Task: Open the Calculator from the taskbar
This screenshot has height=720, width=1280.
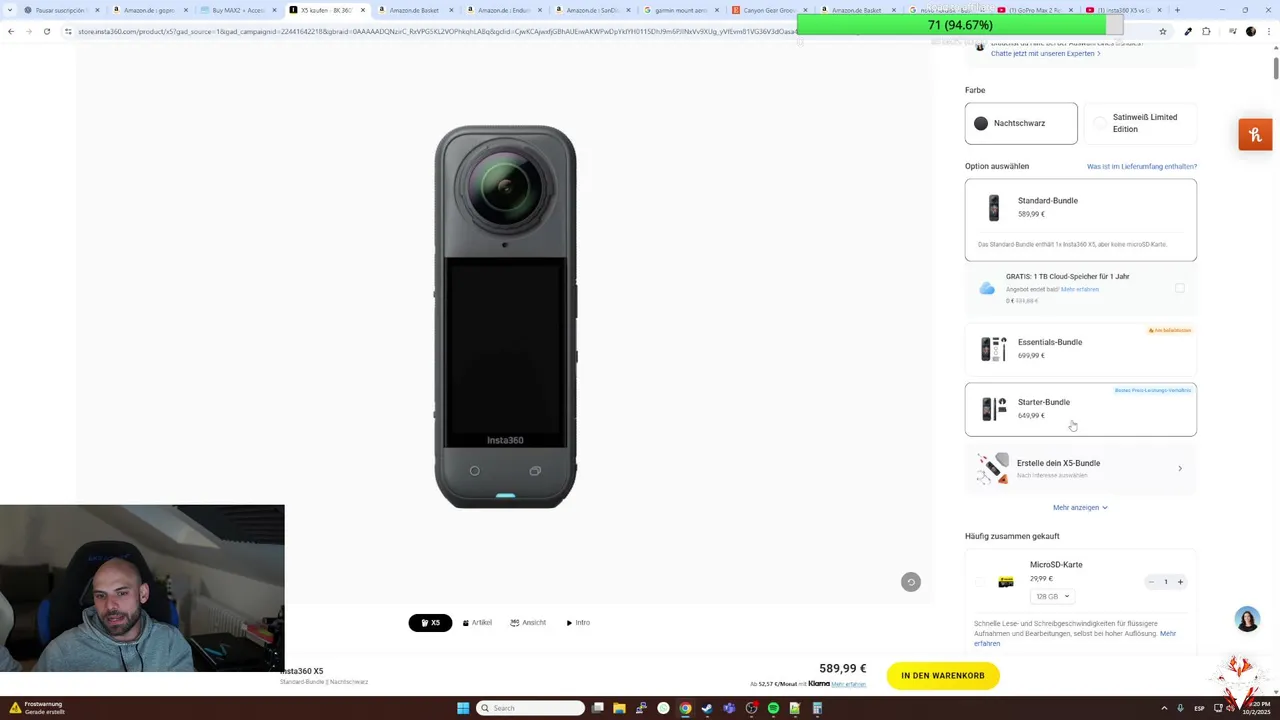Action: [x=817, y=708]
